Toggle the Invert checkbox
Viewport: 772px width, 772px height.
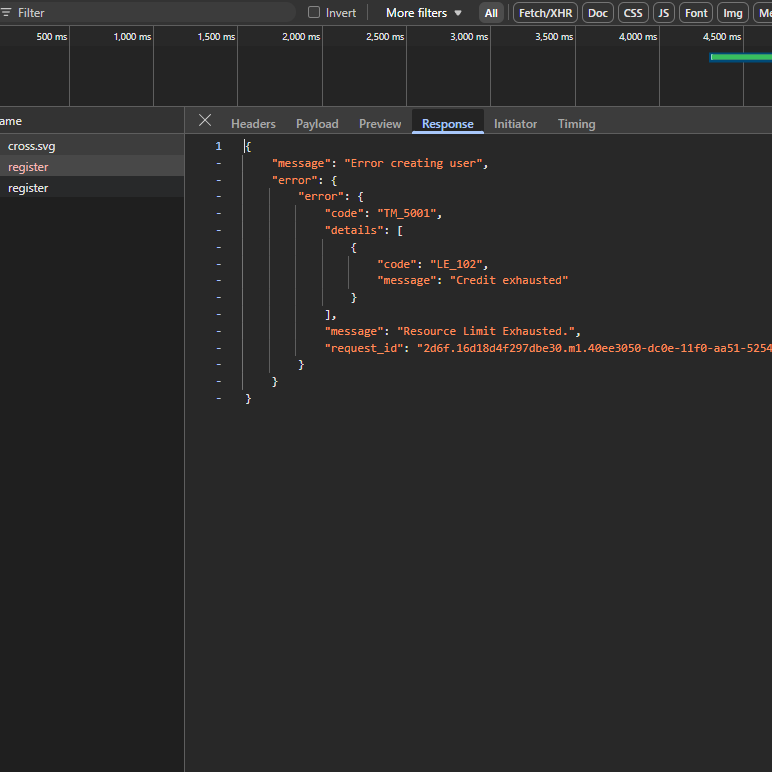pyautogui.click(x=314, y=13)
